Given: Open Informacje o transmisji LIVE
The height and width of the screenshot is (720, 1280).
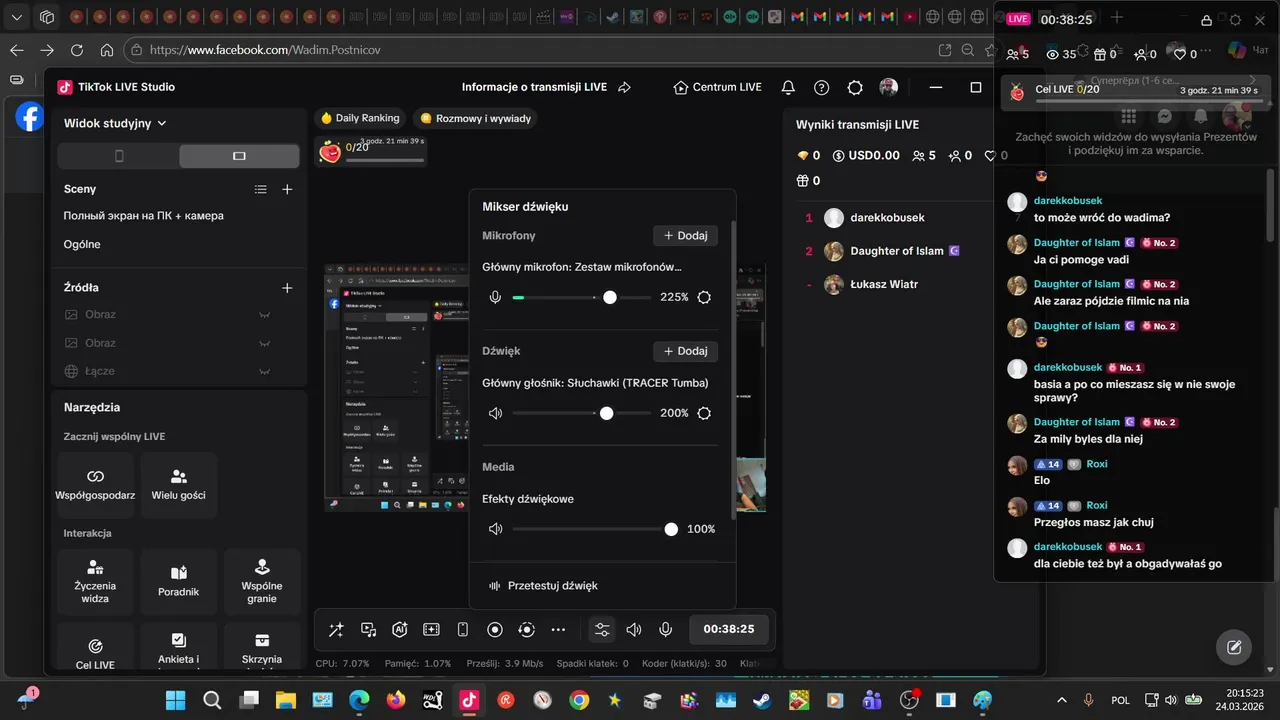Looking at the screenshot, I should [534, 87].
